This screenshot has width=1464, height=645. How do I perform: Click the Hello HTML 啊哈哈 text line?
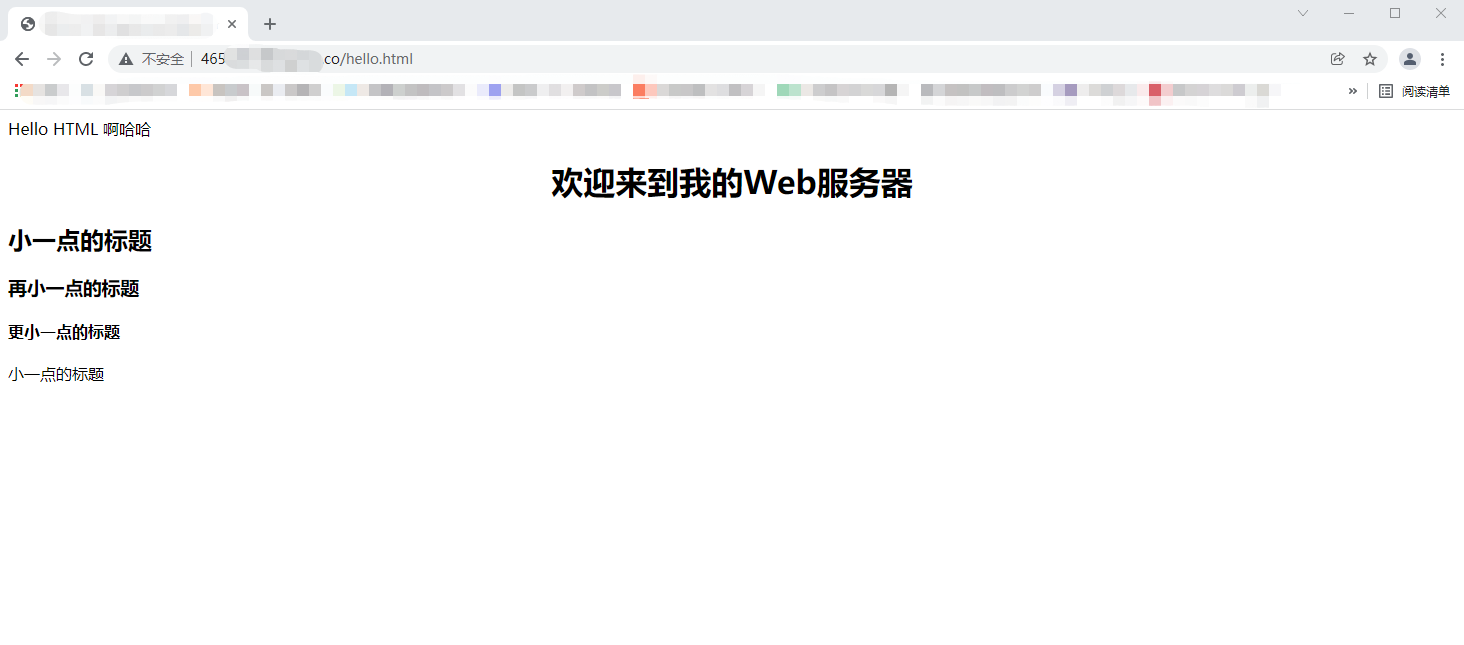click(x=79, y=129)
